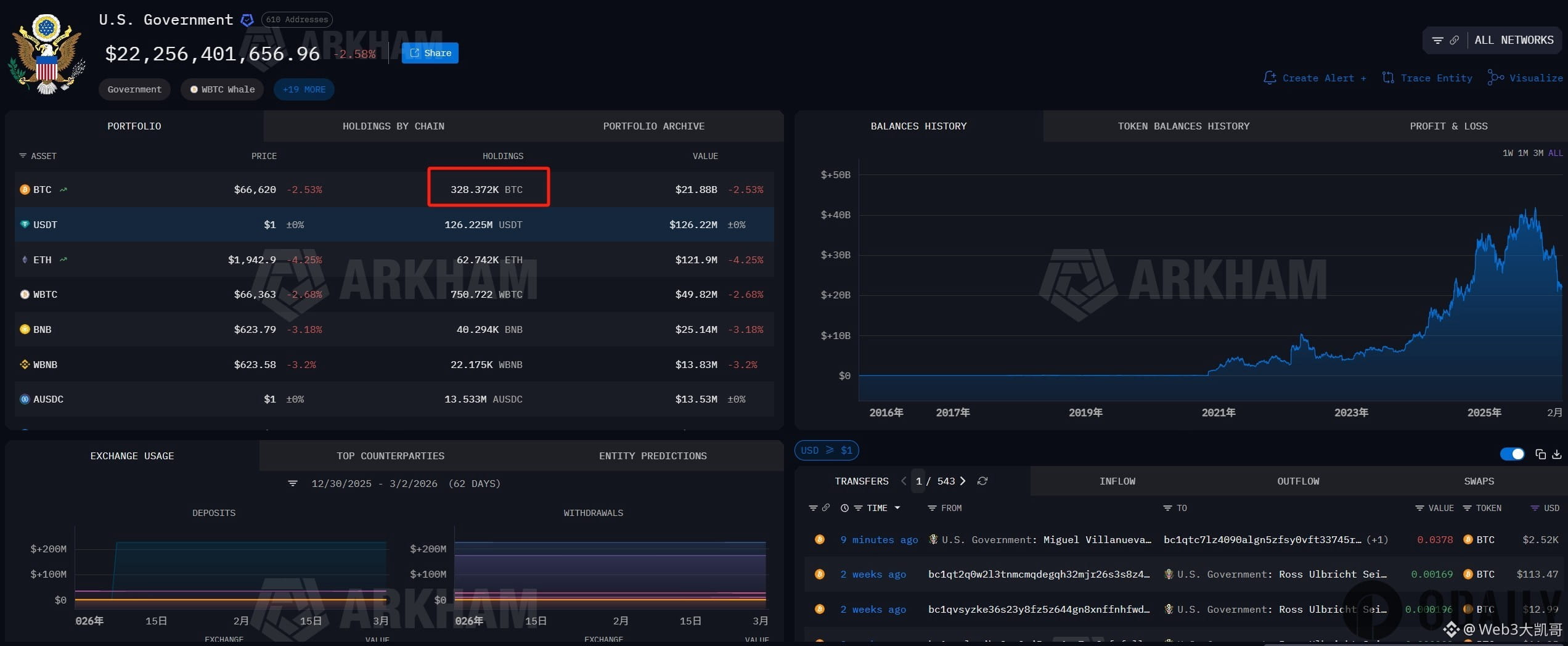
Task: Toggle the blue switch above transfers
Action: (1513, 454)
